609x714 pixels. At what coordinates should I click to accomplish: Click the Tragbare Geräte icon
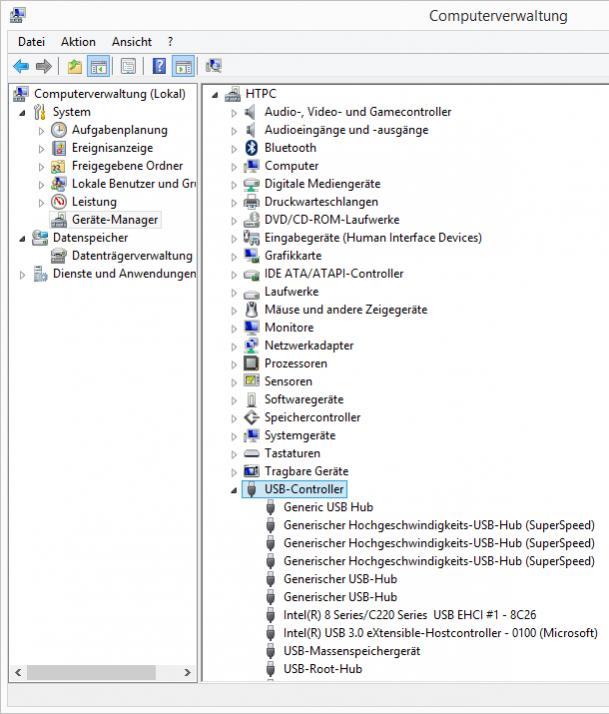point(251,471)
